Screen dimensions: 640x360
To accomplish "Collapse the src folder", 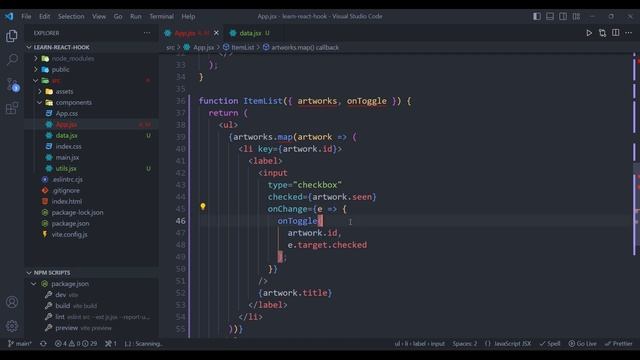I will (x=91, y=80).
